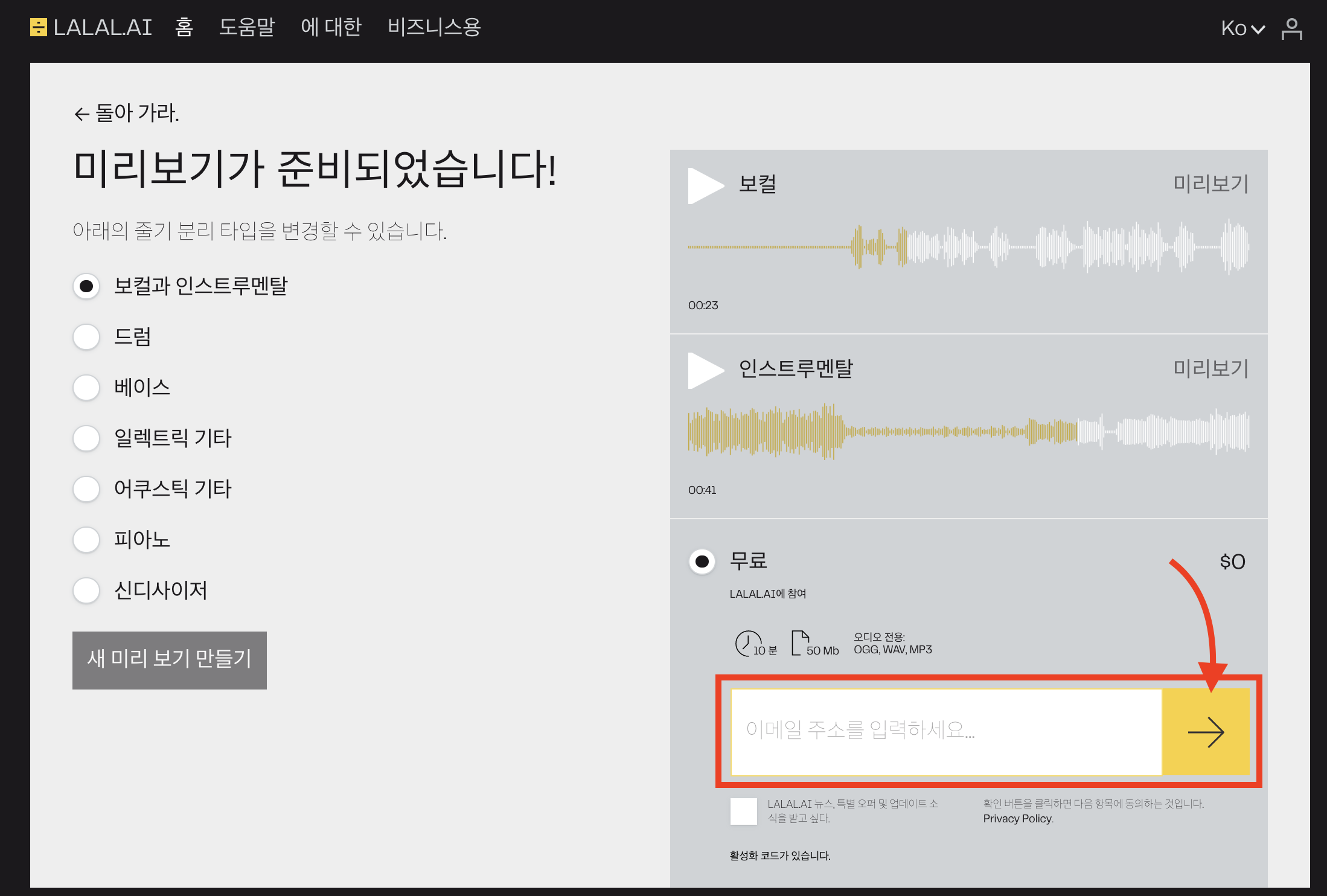Click the 50 Mb file icon
The height and width of the screenshot is (896, 1327).
(x=800, y=643)
